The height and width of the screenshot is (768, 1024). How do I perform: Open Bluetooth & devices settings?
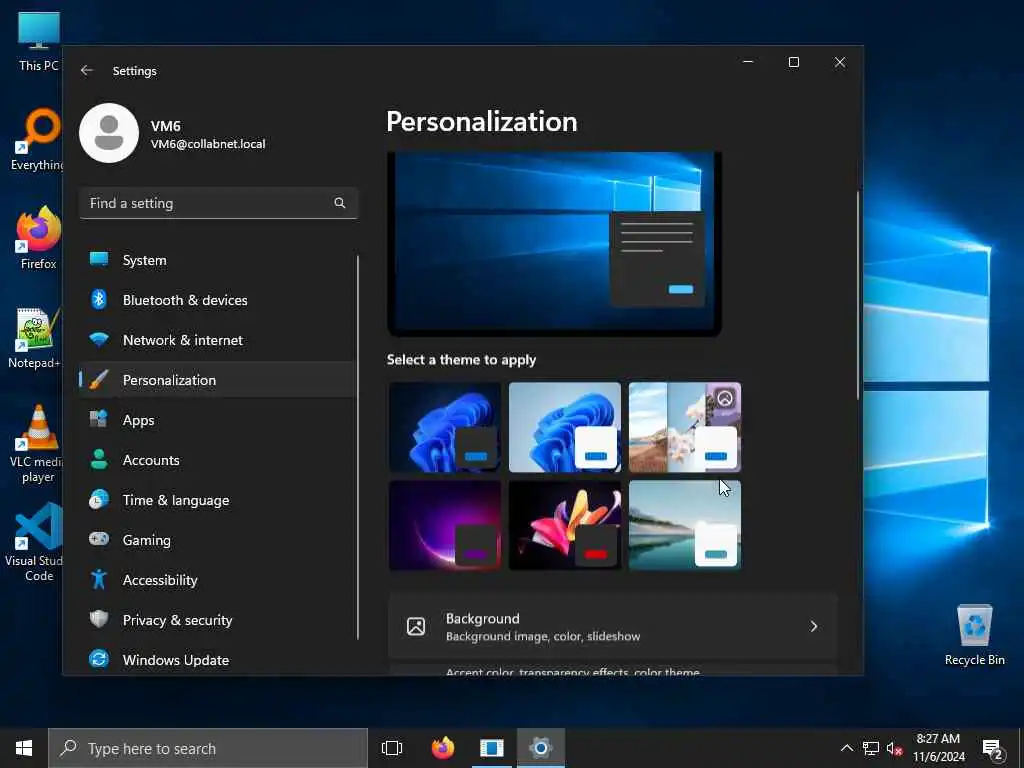(x=219, y=300)
